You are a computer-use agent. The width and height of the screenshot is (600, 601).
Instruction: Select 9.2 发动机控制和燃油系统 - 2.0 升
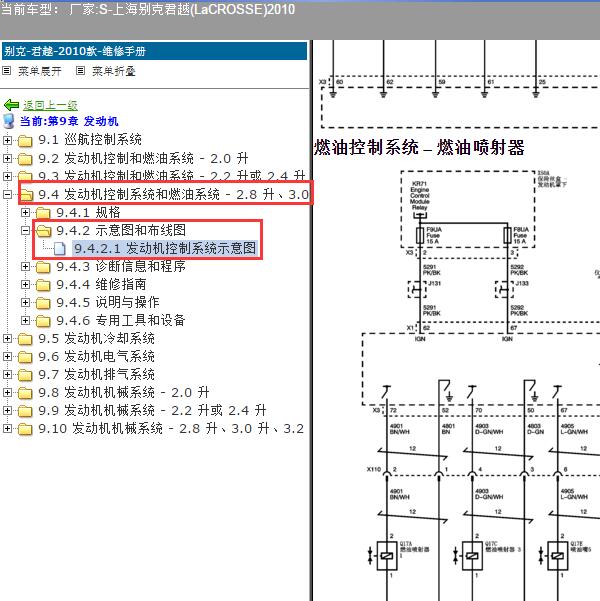143,158
